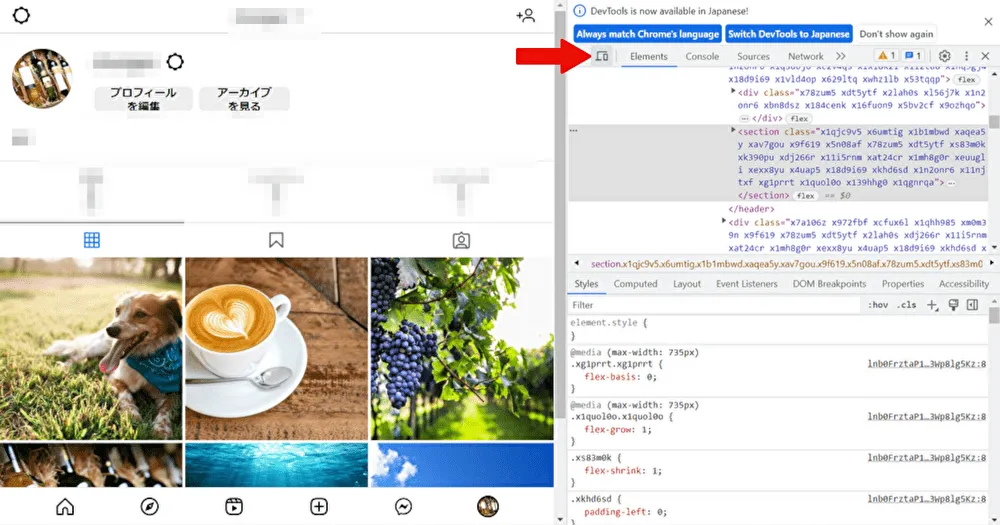The width and height of the screenshot is (1000, 525).
Task: Click the section breadcrumb path
Action: 786,263
